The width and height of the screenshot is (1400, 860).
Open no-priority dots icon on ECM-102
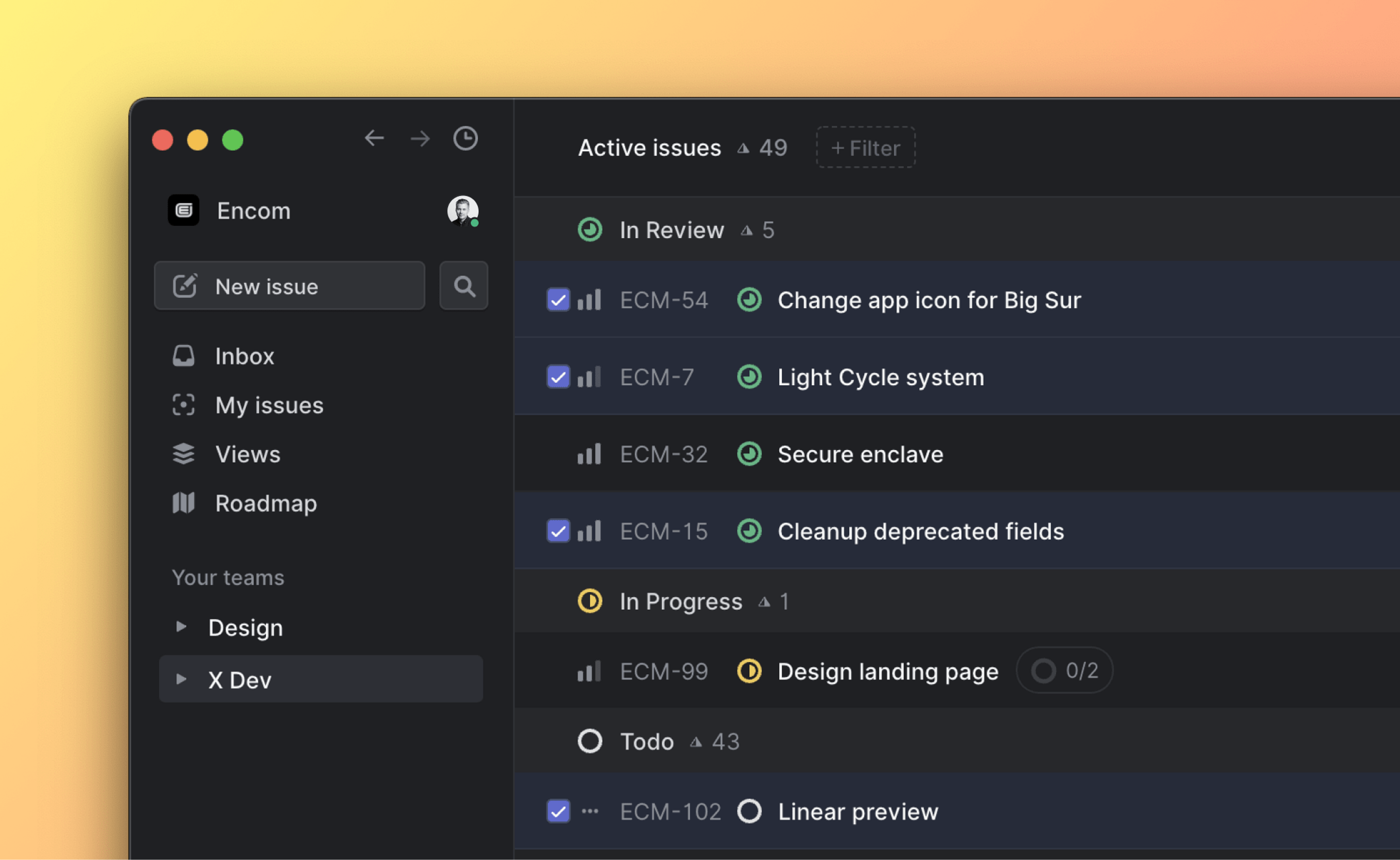(590, 811)
